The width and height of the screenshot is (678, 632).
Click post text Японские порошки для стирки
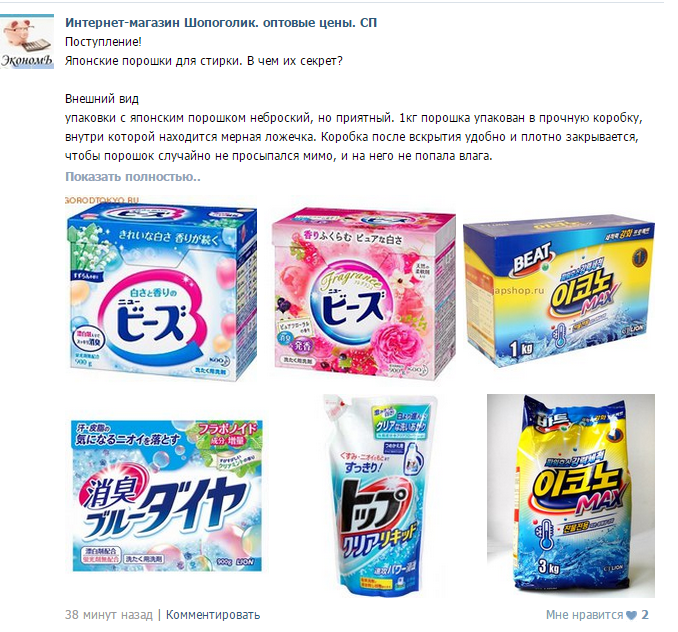[153, 61]
